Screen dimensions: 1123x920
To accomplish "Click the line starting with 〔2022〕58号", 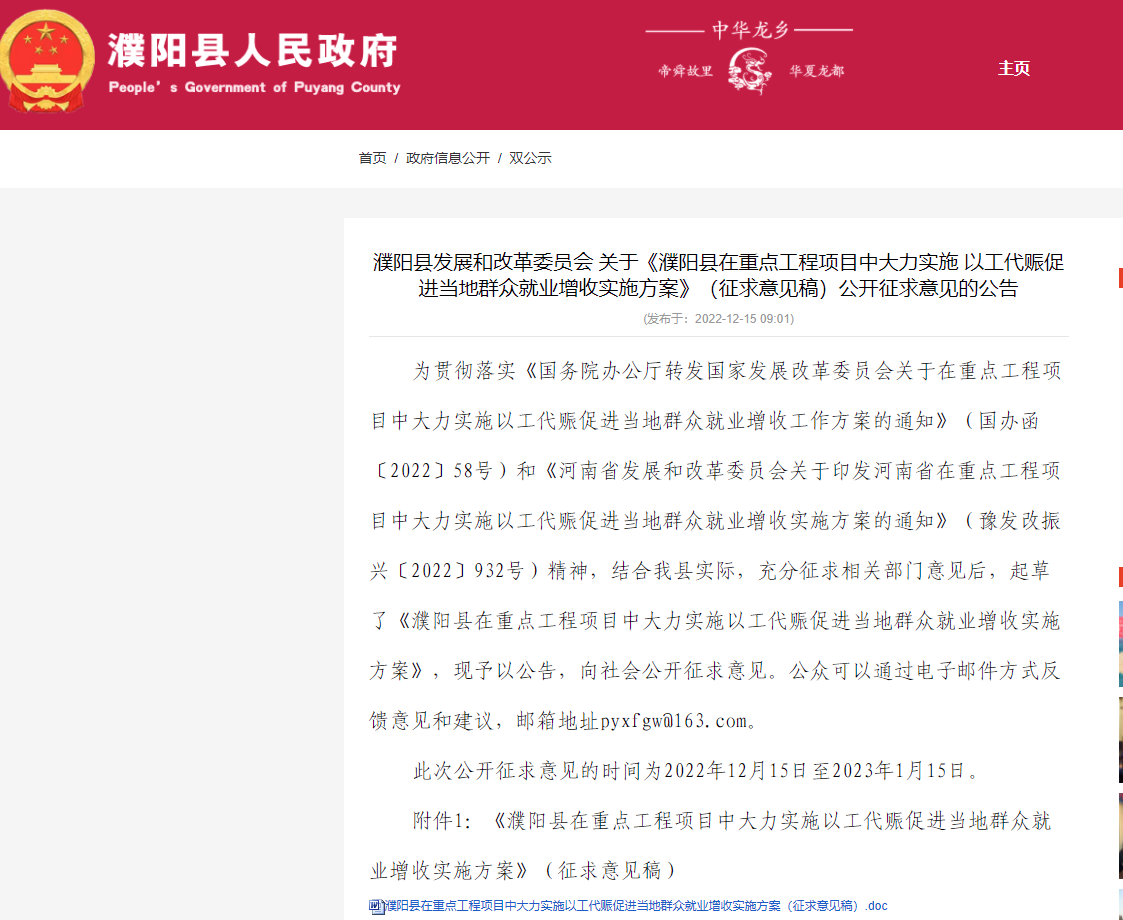I will pos(715,471).
